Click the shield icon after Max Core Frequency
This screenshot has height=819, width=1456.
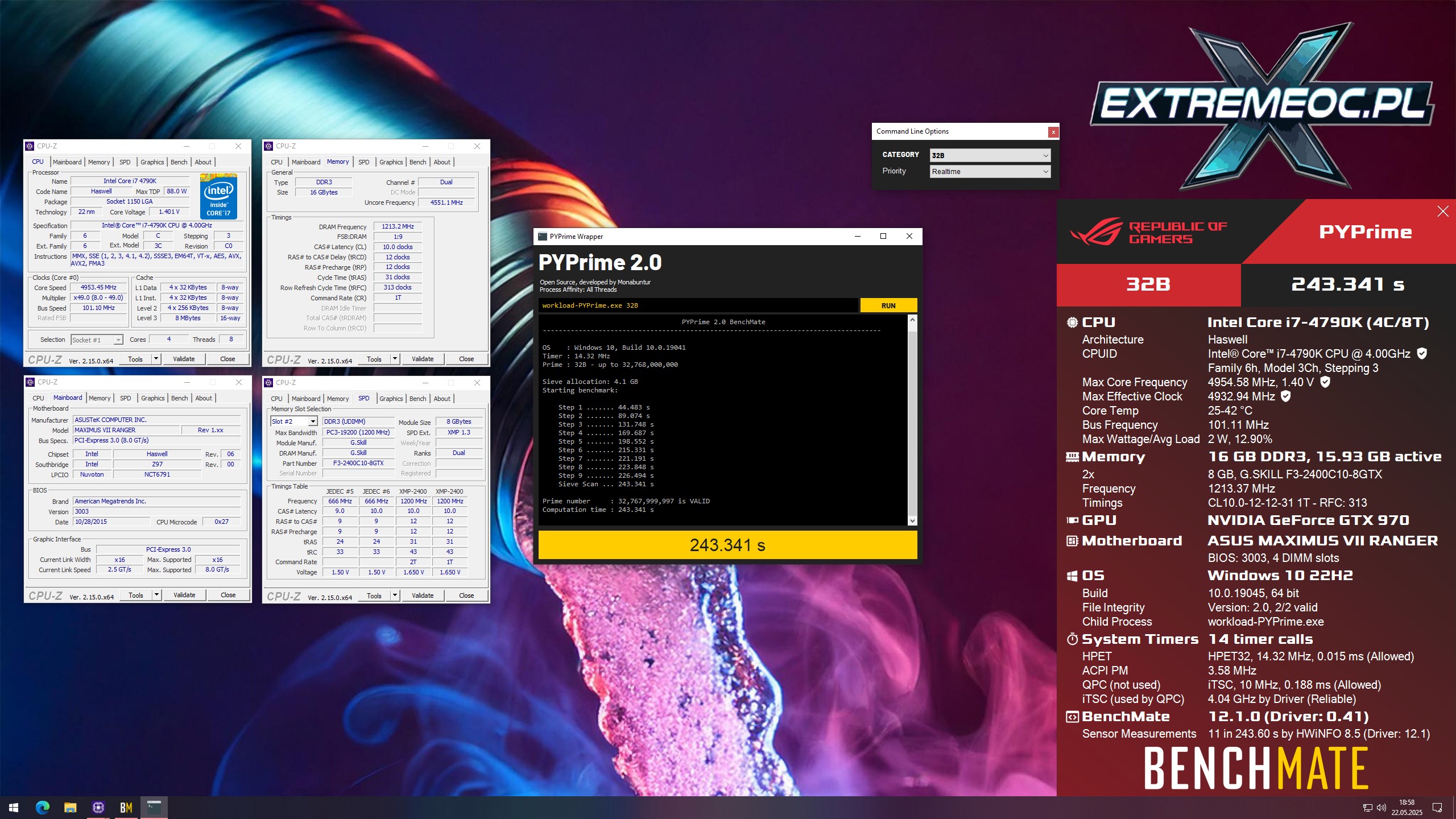pos(1325,382)
